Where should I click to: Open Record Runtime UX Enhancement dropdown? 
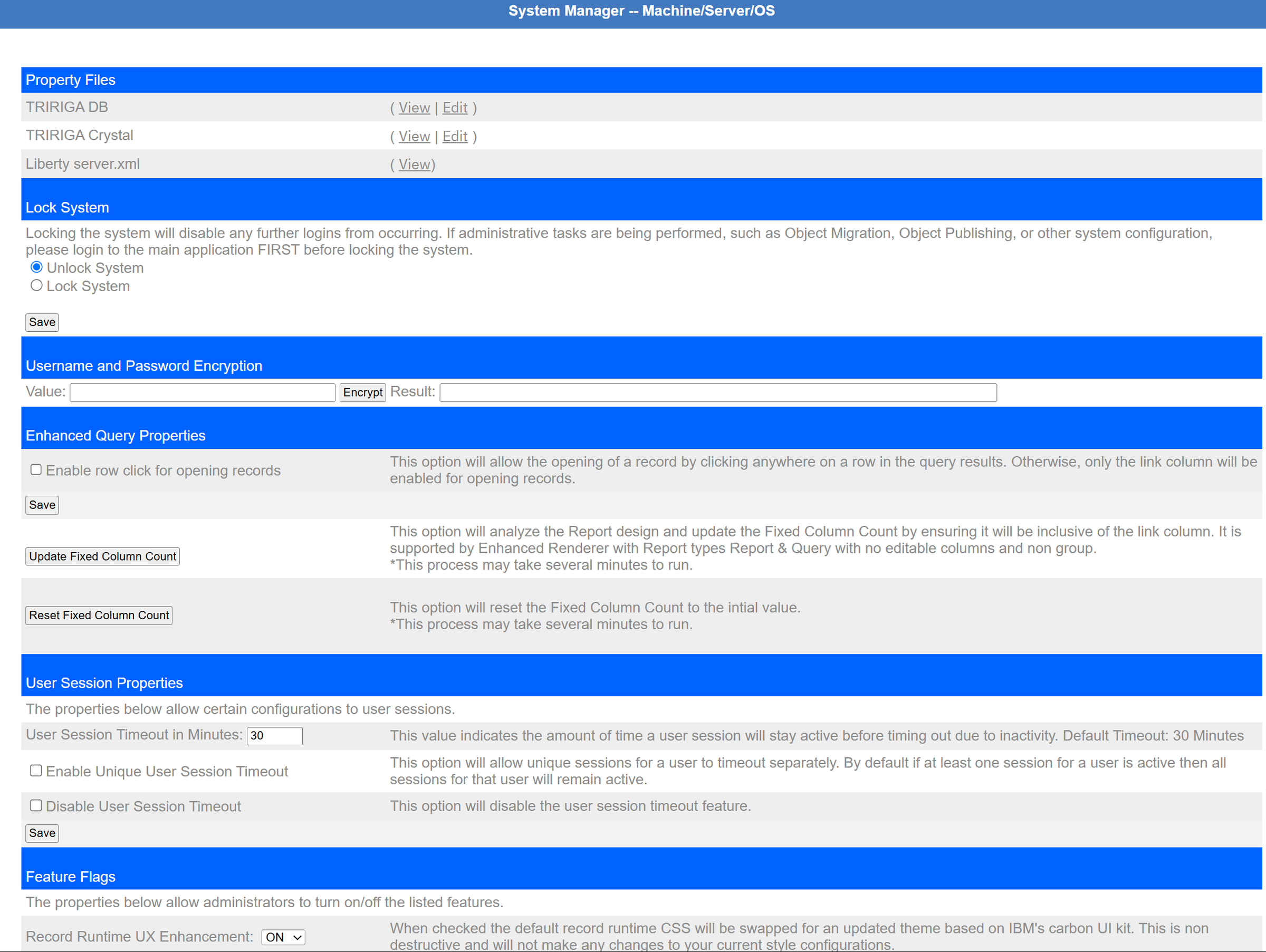(x=283, y=937)
